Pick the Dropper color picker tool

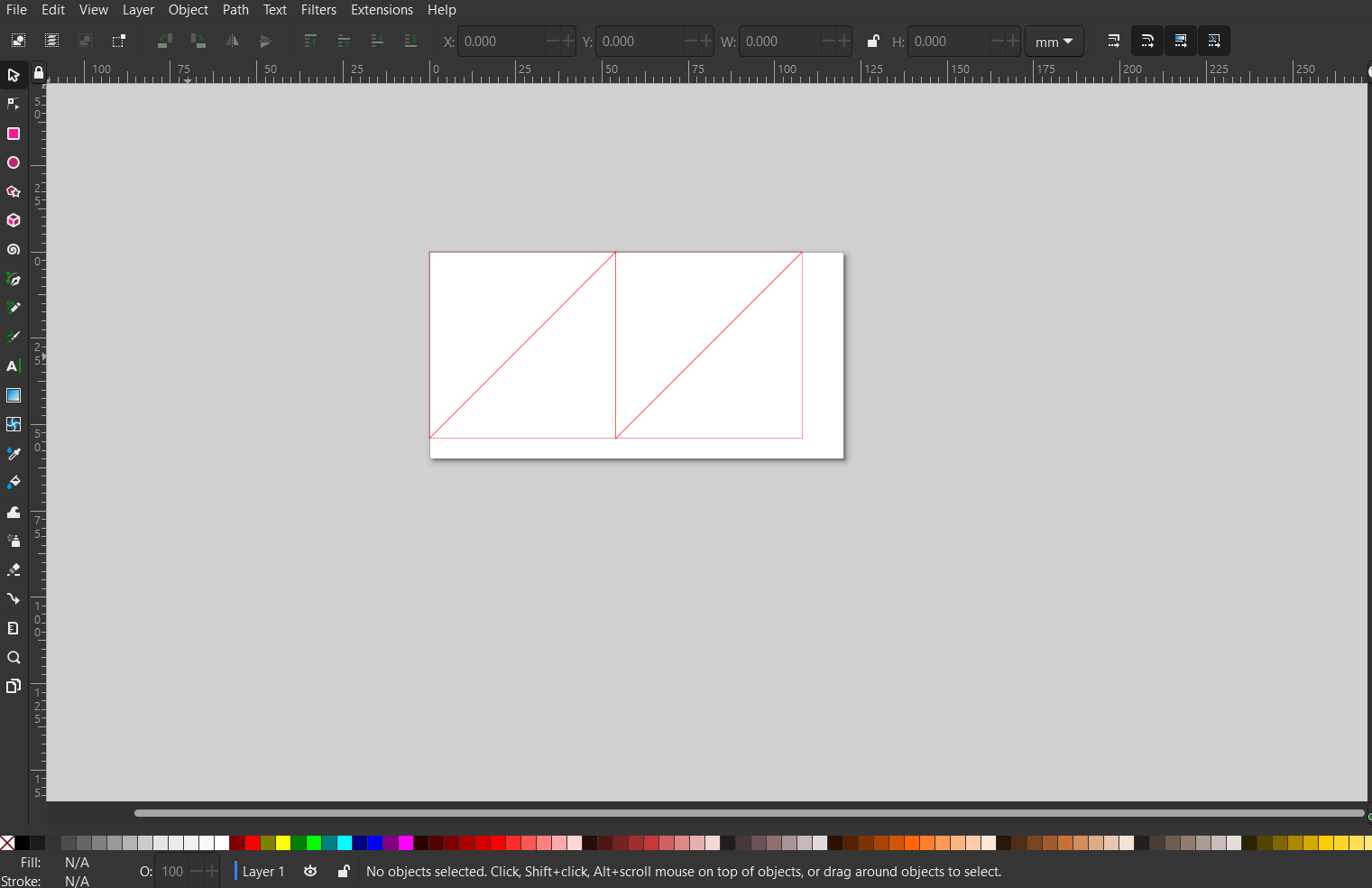pos(14,453)
